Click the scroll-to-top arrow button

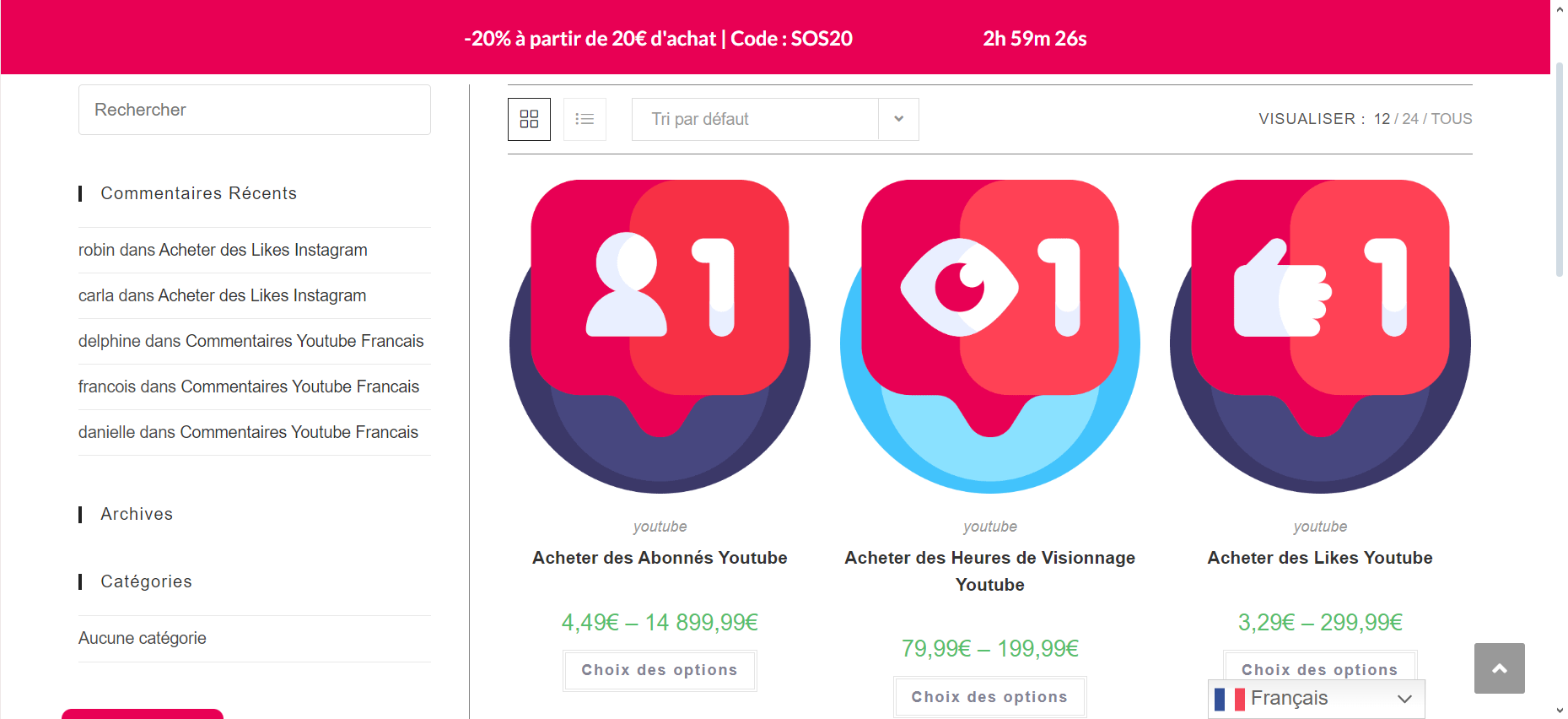(x=1499, y=668)
